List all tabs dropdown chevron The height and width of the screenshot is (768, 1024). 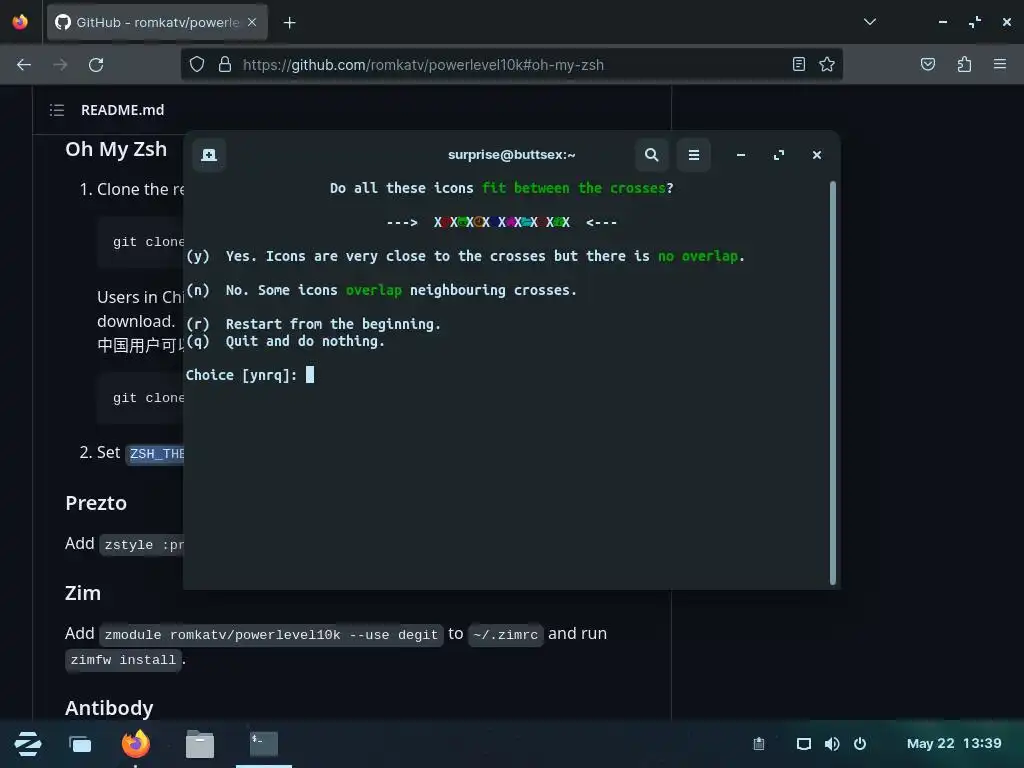(869, 22)
